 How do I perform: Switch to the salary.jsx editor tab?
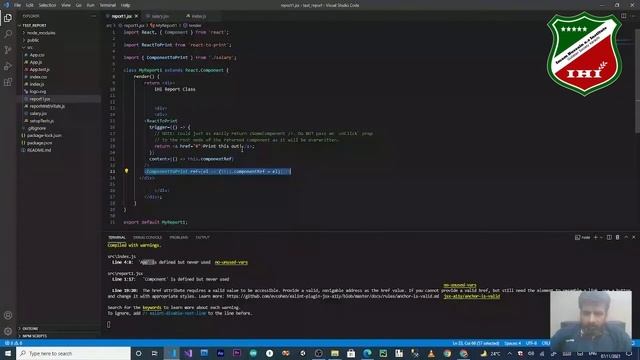160,16
